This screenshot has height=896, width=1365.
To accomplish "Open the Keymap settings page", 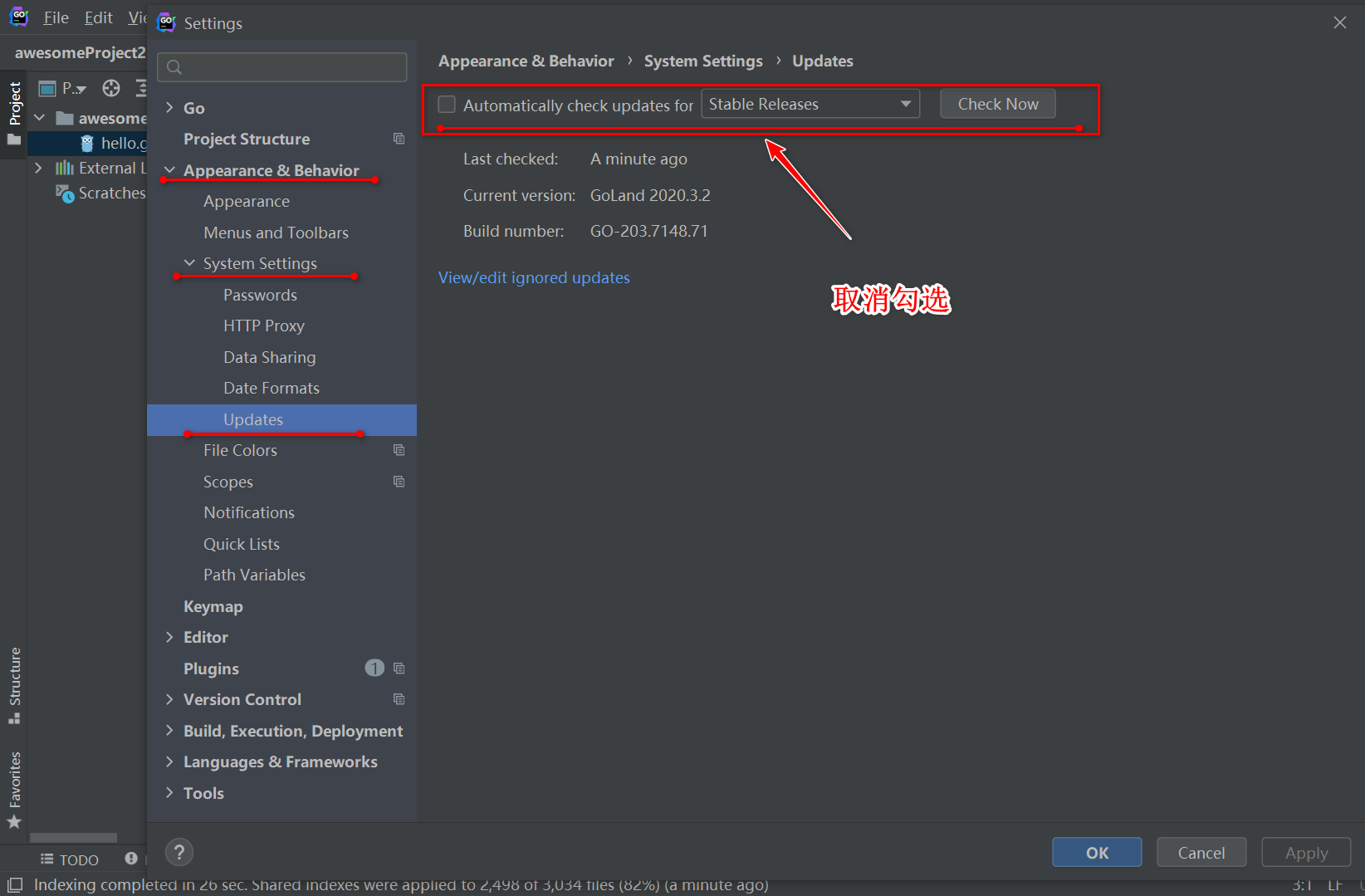I will coord(213,606).
